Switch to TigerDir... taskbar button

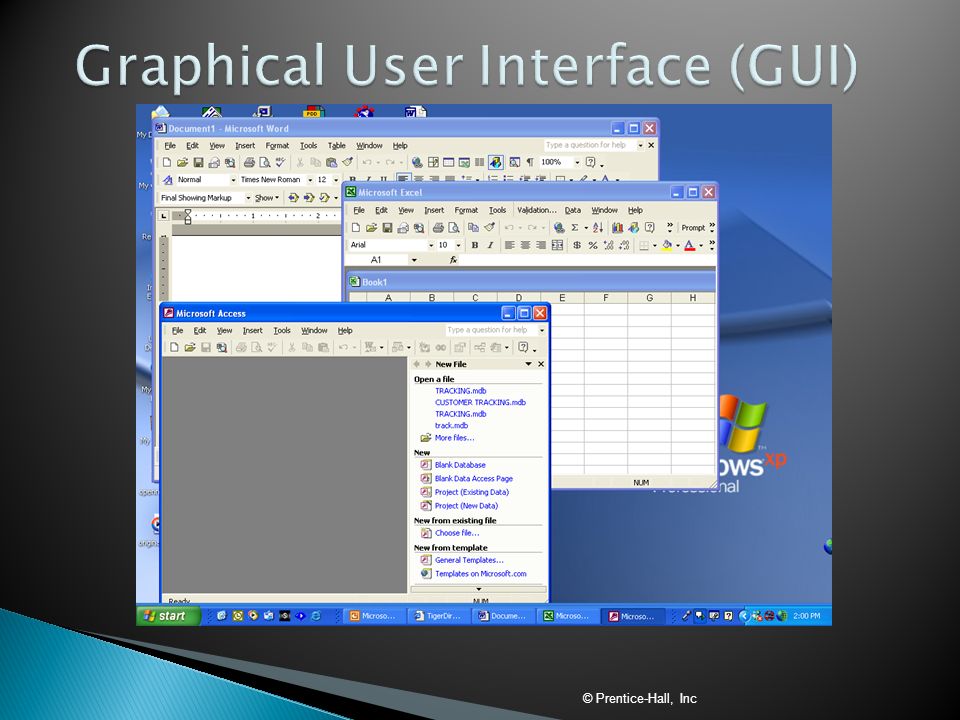438,616
